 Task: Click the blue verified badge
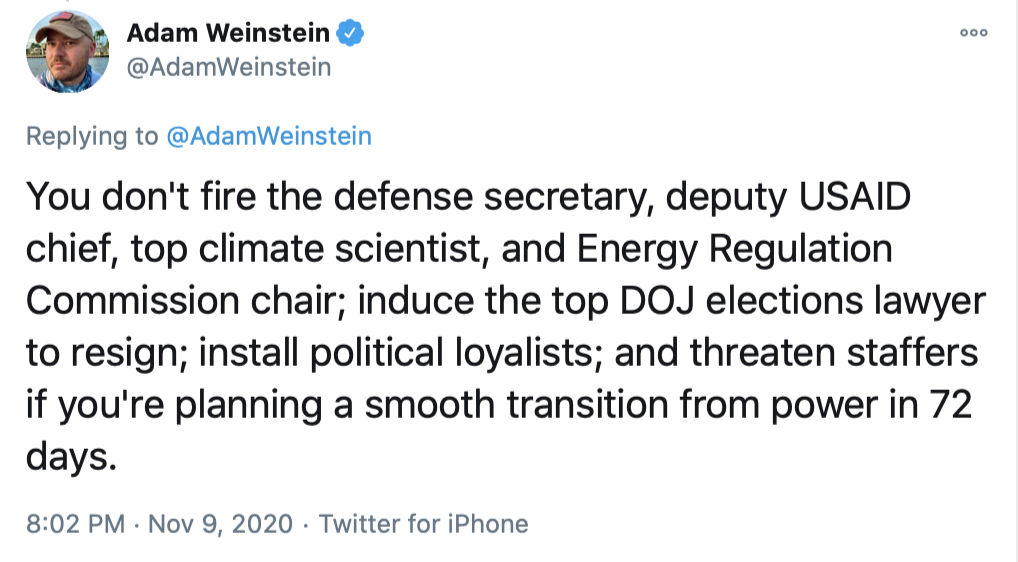click(349, 33)
